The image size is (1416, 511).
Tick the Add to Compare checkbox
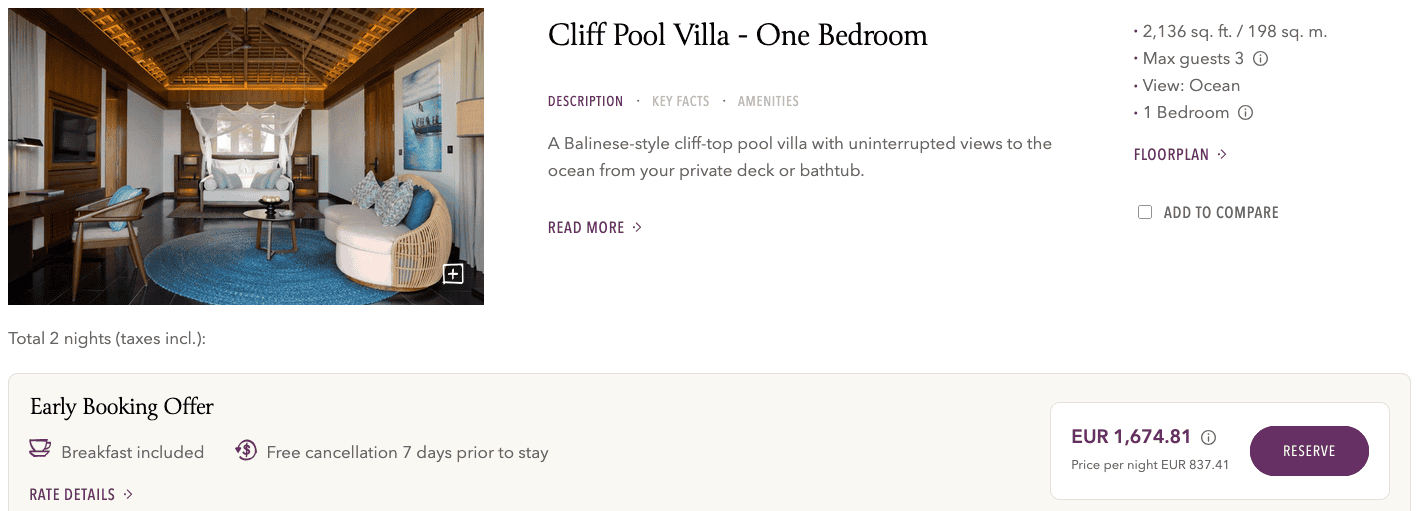[1145, 212]
